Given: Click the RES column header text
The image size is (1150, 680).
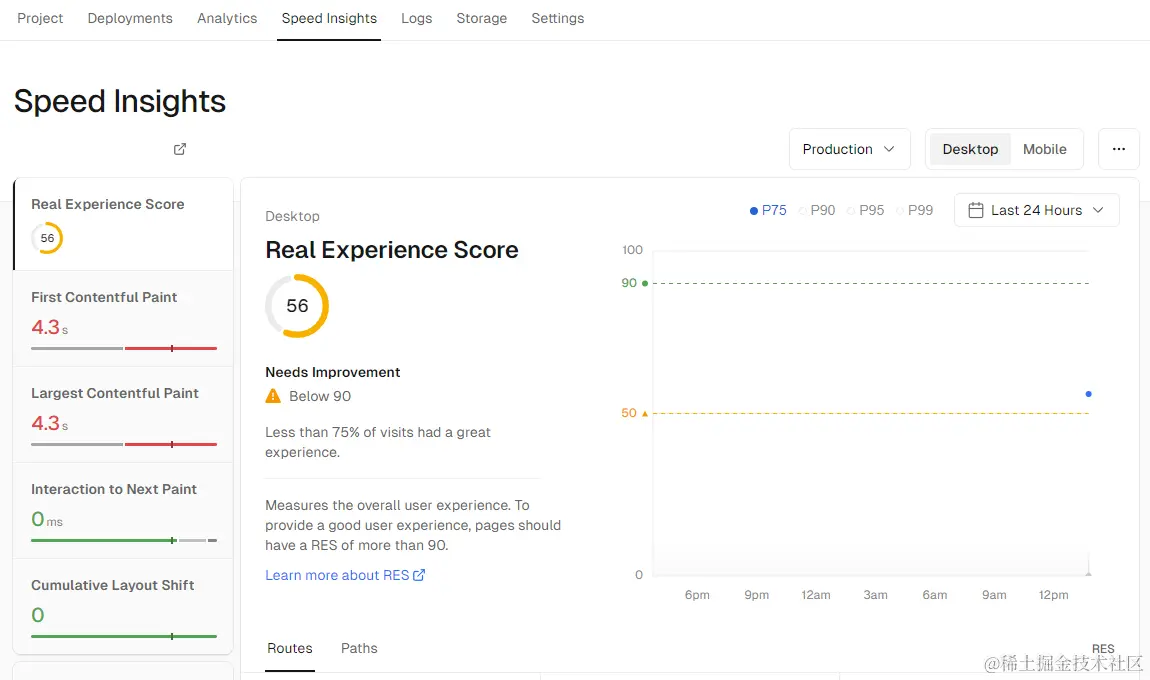Looking at the screenshot, I should (x=1103, y=648).
